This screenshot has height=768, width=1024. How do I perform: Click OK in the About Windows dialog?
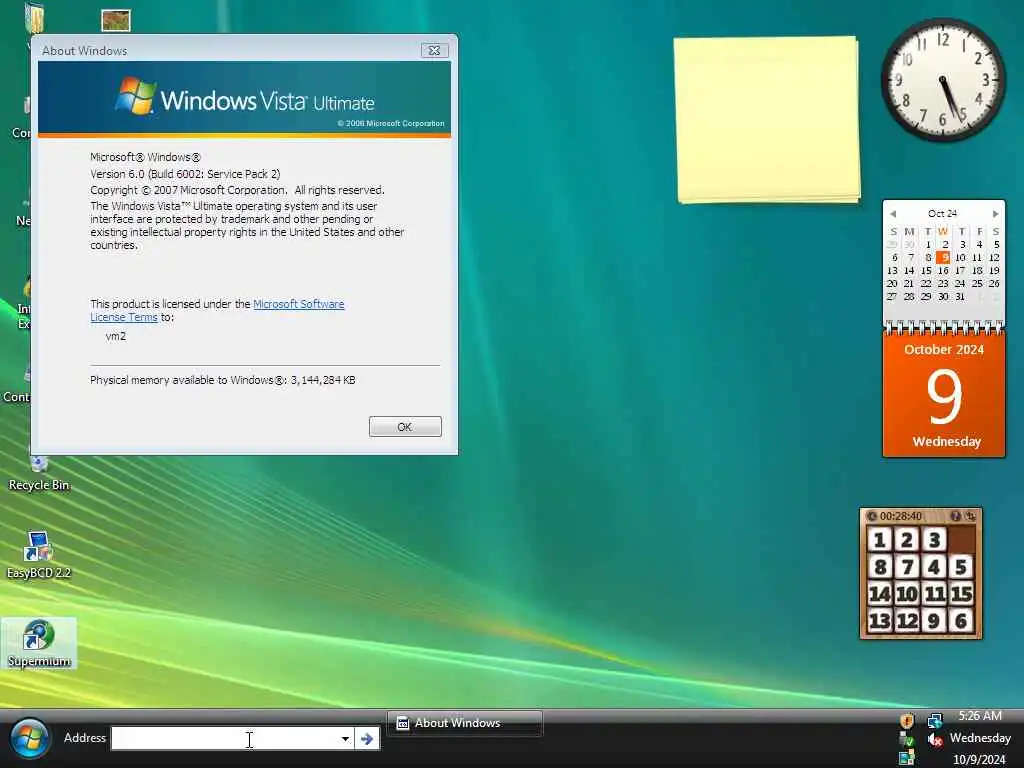point(405,426)
